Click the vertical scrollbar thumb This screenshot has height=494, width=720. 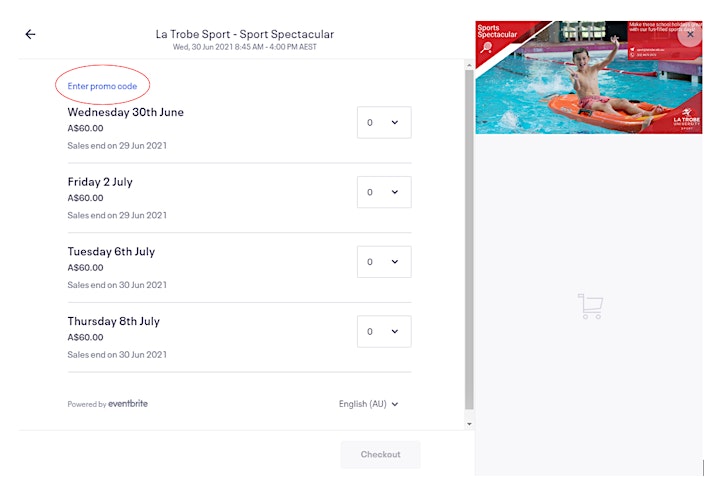pyautogui.click(x=469, y=240)
